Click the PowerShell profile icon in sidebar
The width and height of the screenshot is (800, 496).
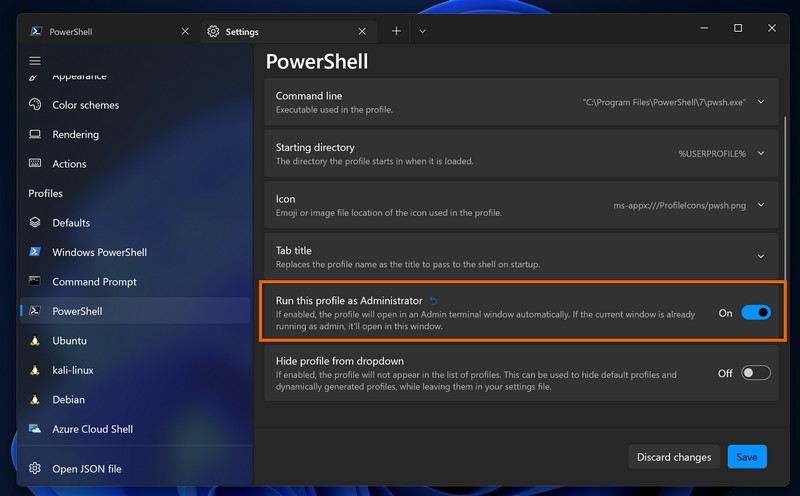coord(35,311)
